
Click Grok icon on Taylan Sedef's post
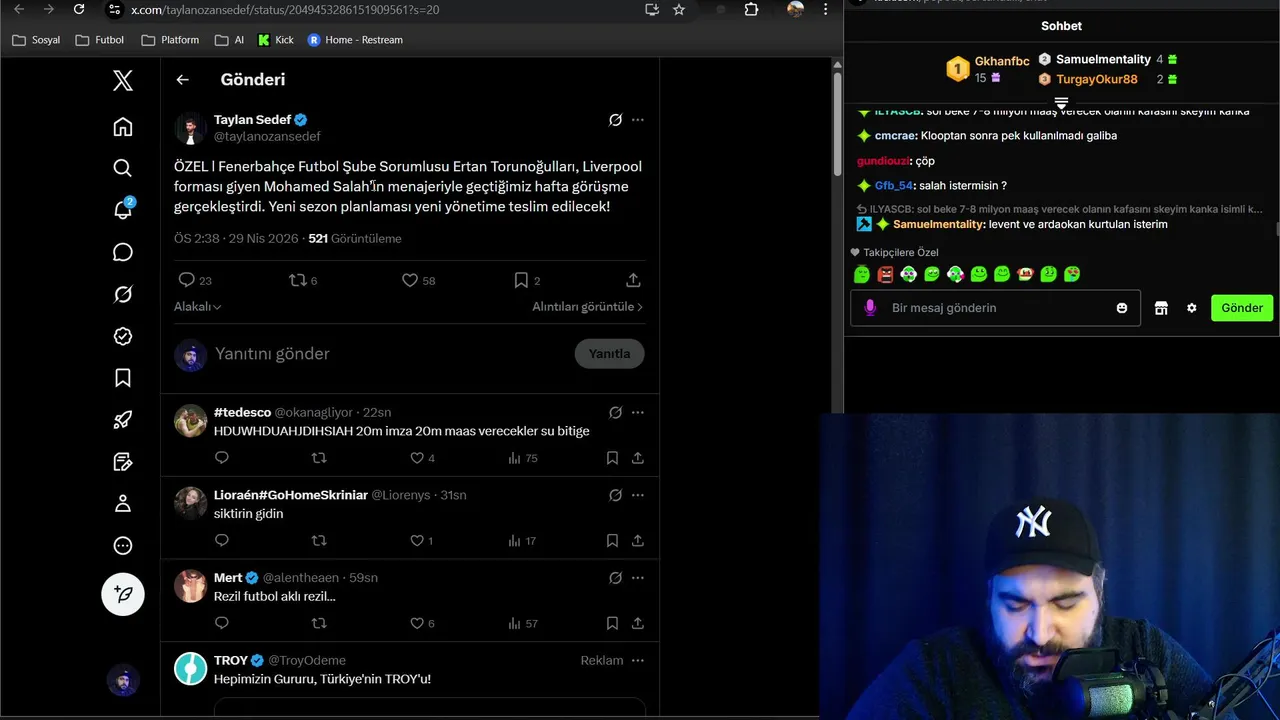tap(615, 120)
